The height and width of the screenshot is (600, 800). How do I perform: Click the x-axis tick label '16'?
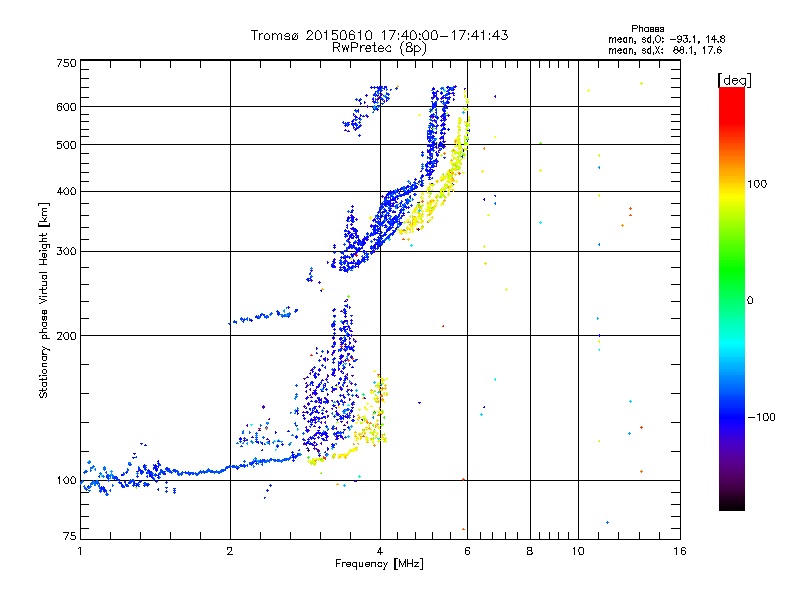click(680, 551)
